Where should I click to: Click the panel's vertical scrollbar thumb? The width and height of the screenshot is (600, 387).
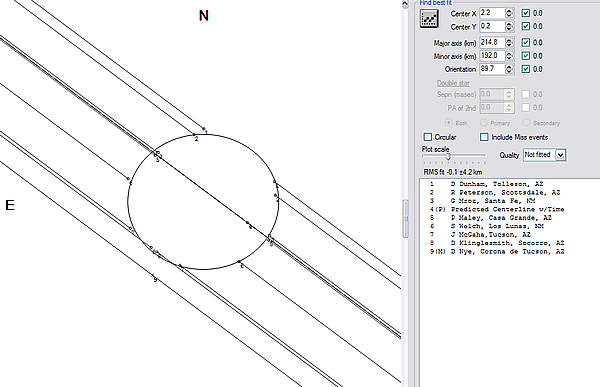(x=406, y=219)
